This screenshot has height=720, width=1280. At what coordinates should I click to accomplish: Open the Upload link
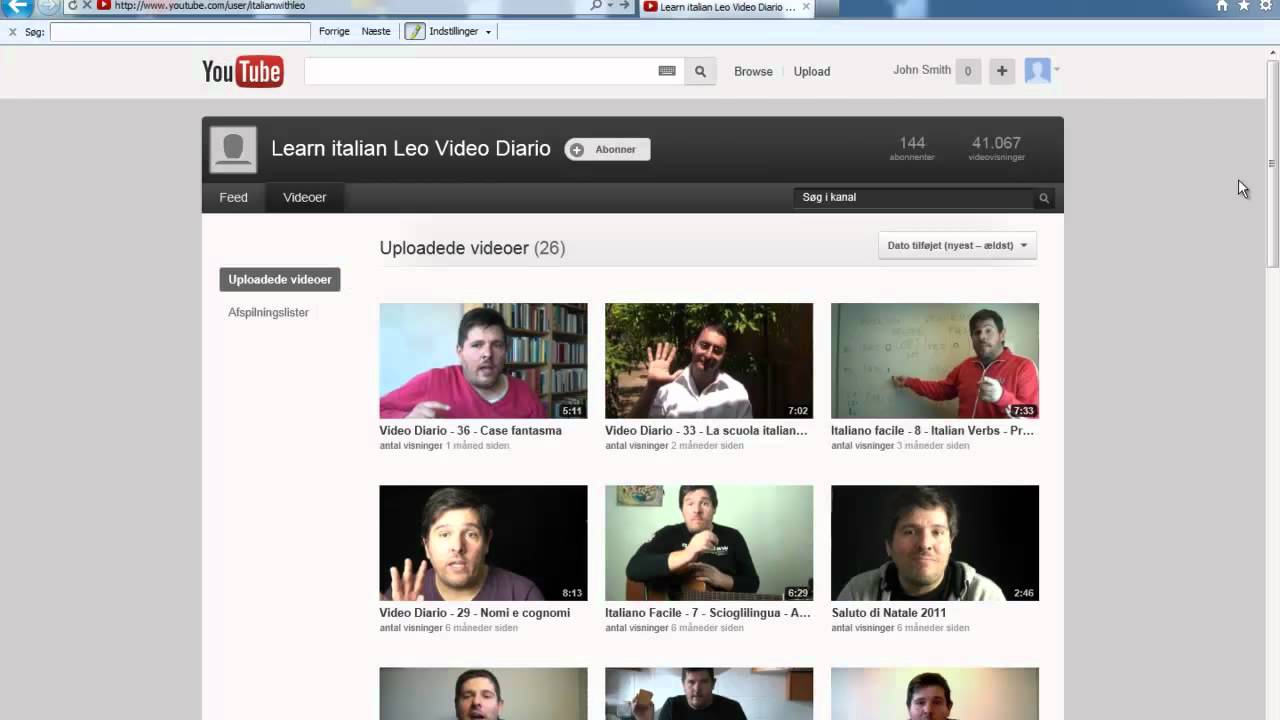pyautogui.click(x=812, y=72)
